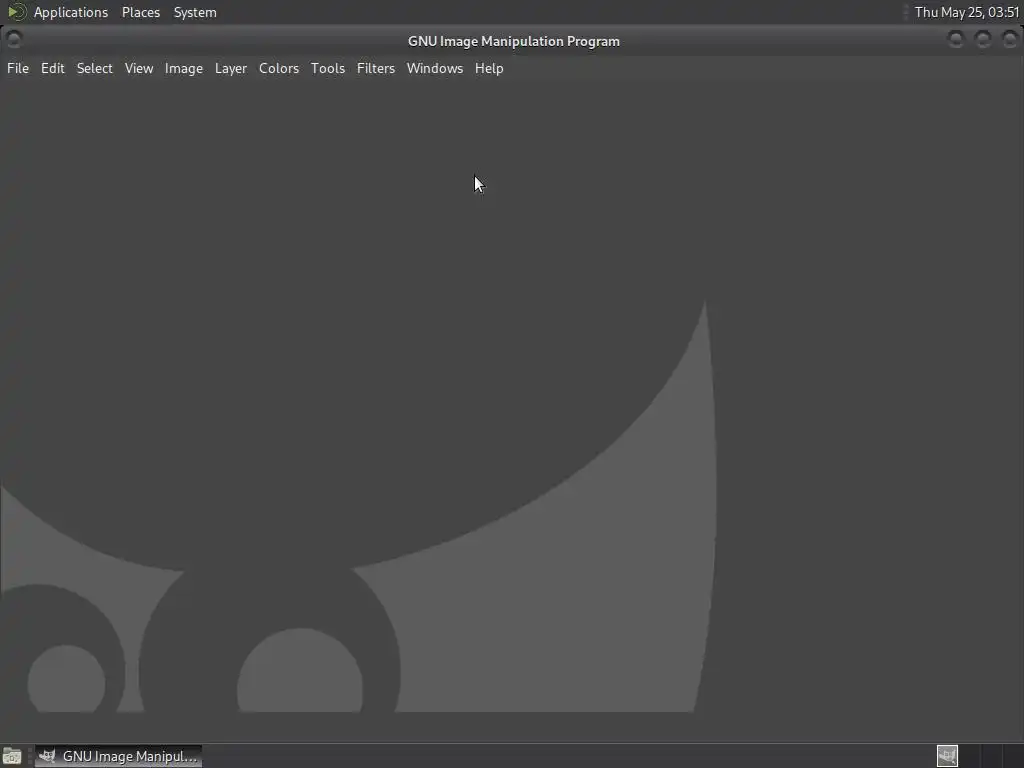Open the Edit menu

(52, 69)
